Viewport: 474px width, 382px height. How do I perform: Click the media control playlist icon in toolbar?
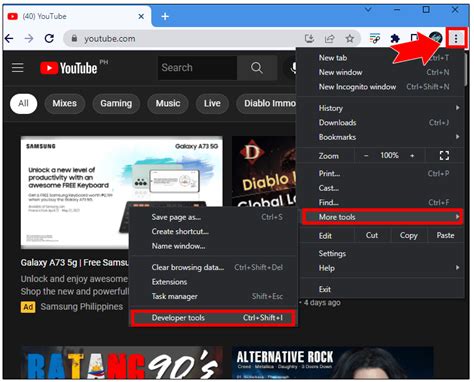click(x=375, y=39)
